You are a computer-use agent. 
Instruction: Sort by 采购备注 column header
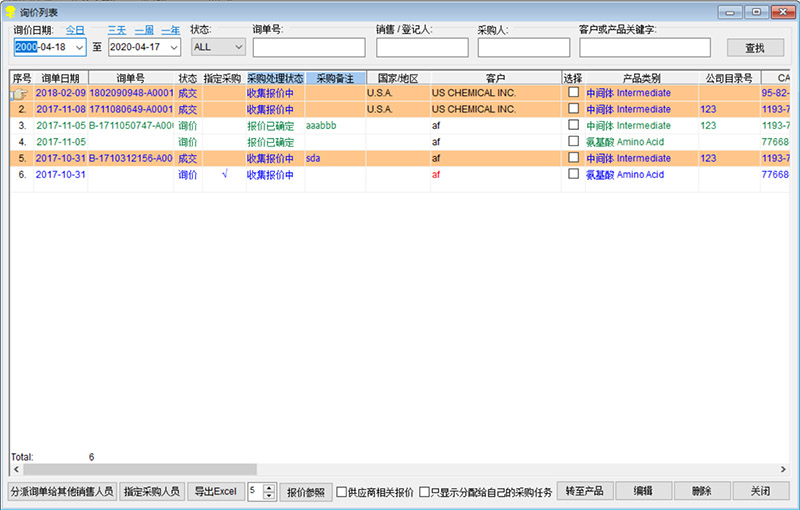pos(335,78)
